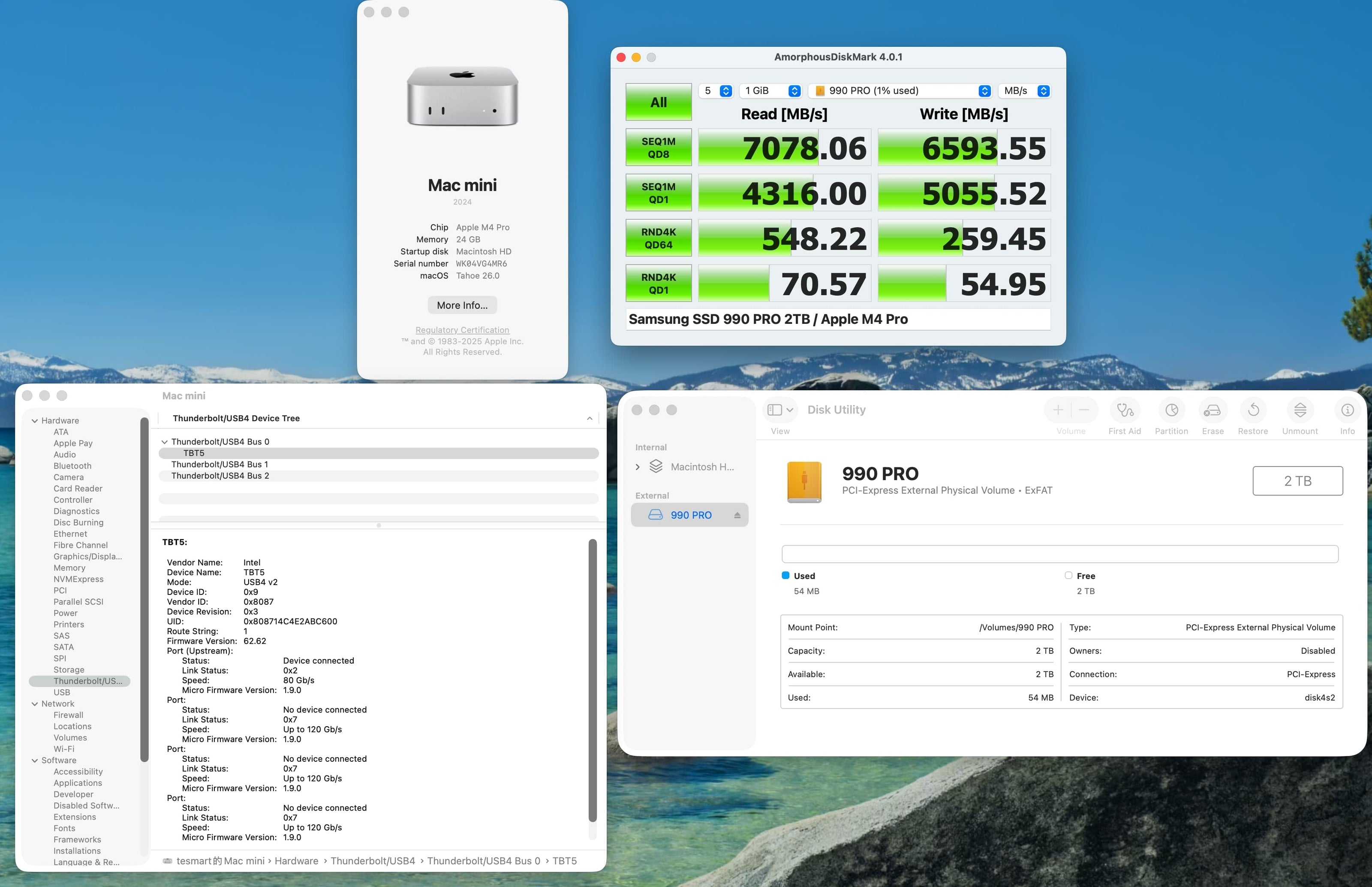Click the Erase disk icon
1372x887 pixels.
pos(1212,410)
